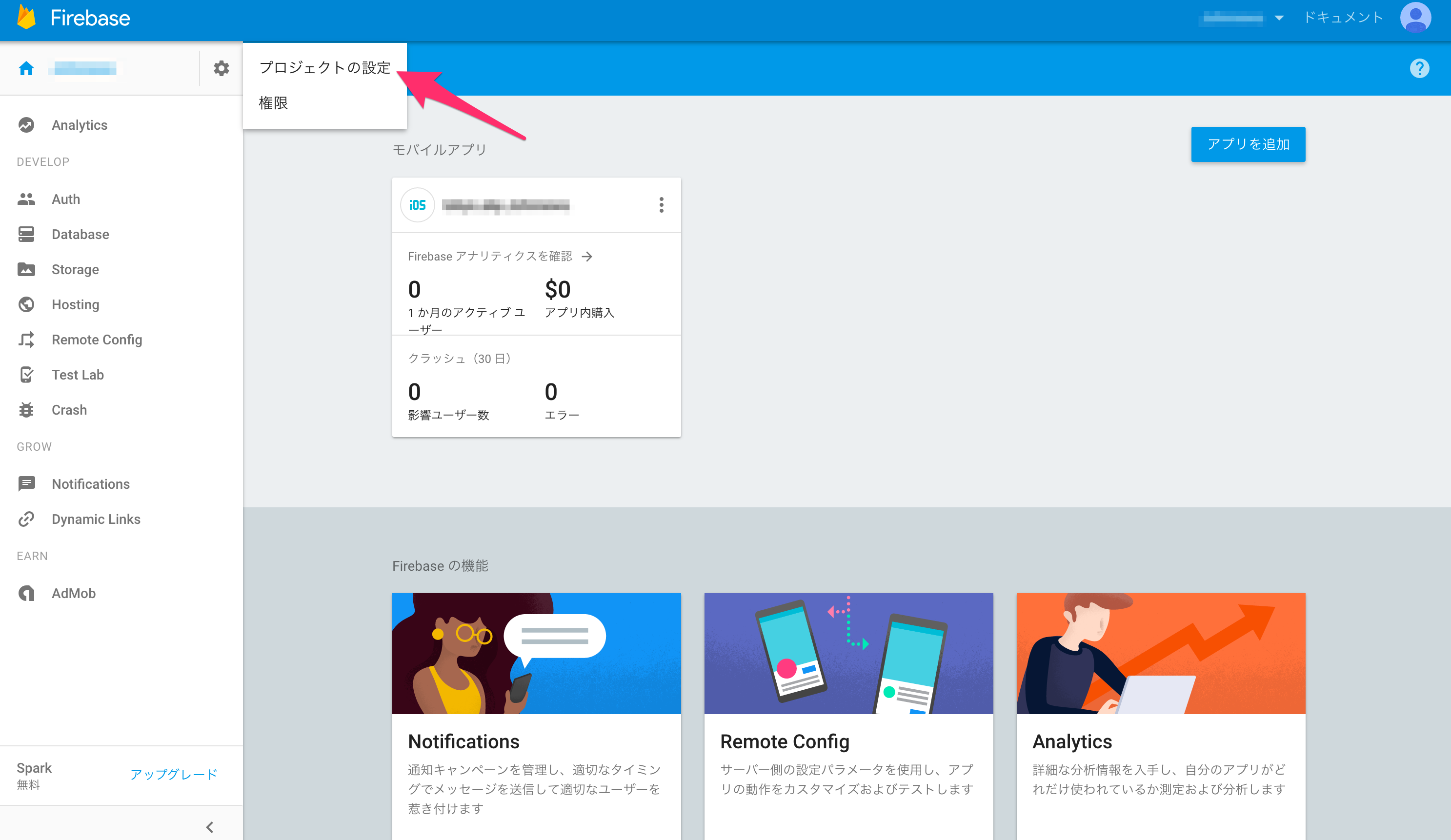Click Spark plan label

point(34,768)
